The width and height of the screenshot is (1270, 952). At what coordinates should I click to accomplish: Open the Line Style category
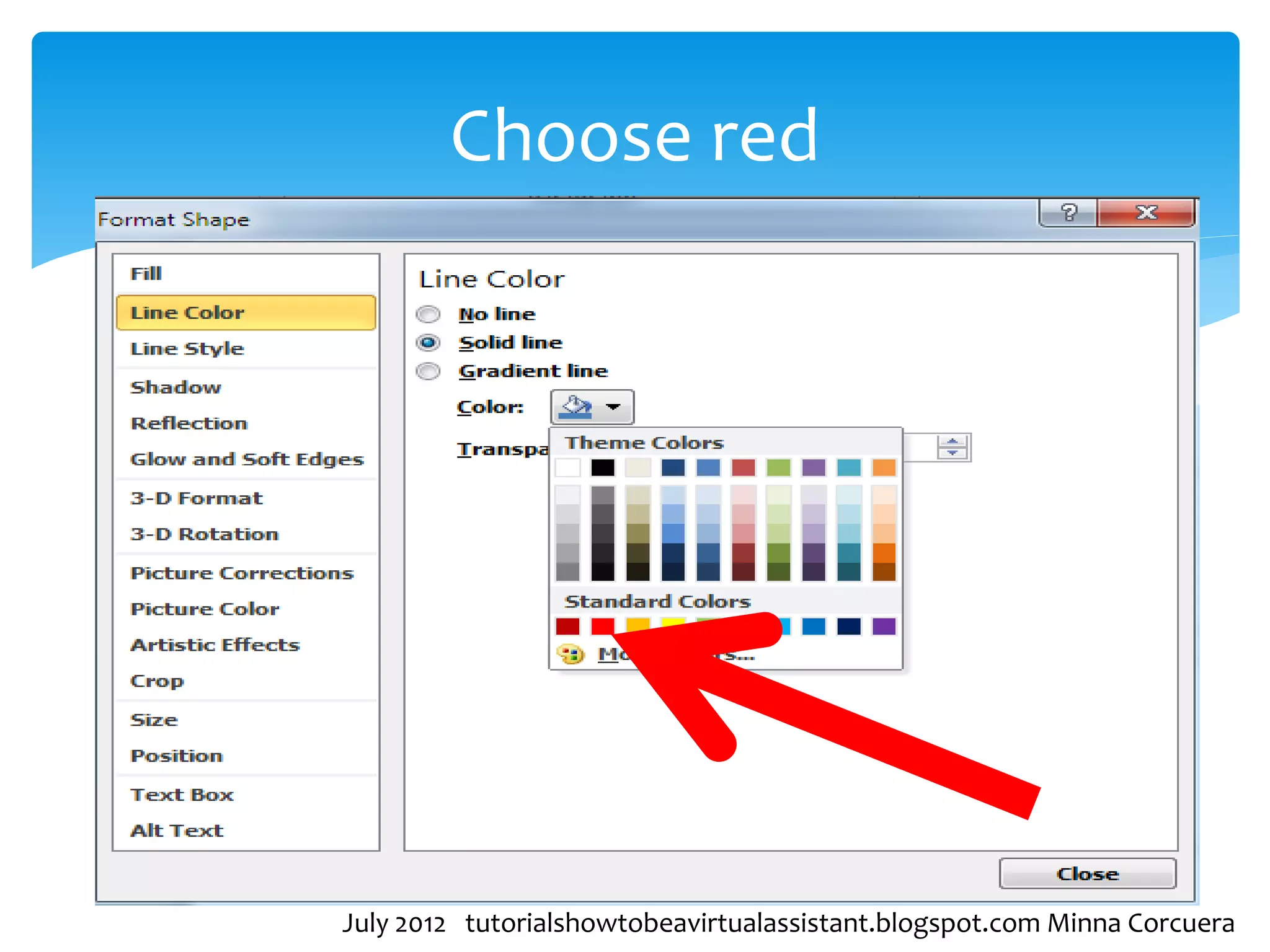click(187, 348)
